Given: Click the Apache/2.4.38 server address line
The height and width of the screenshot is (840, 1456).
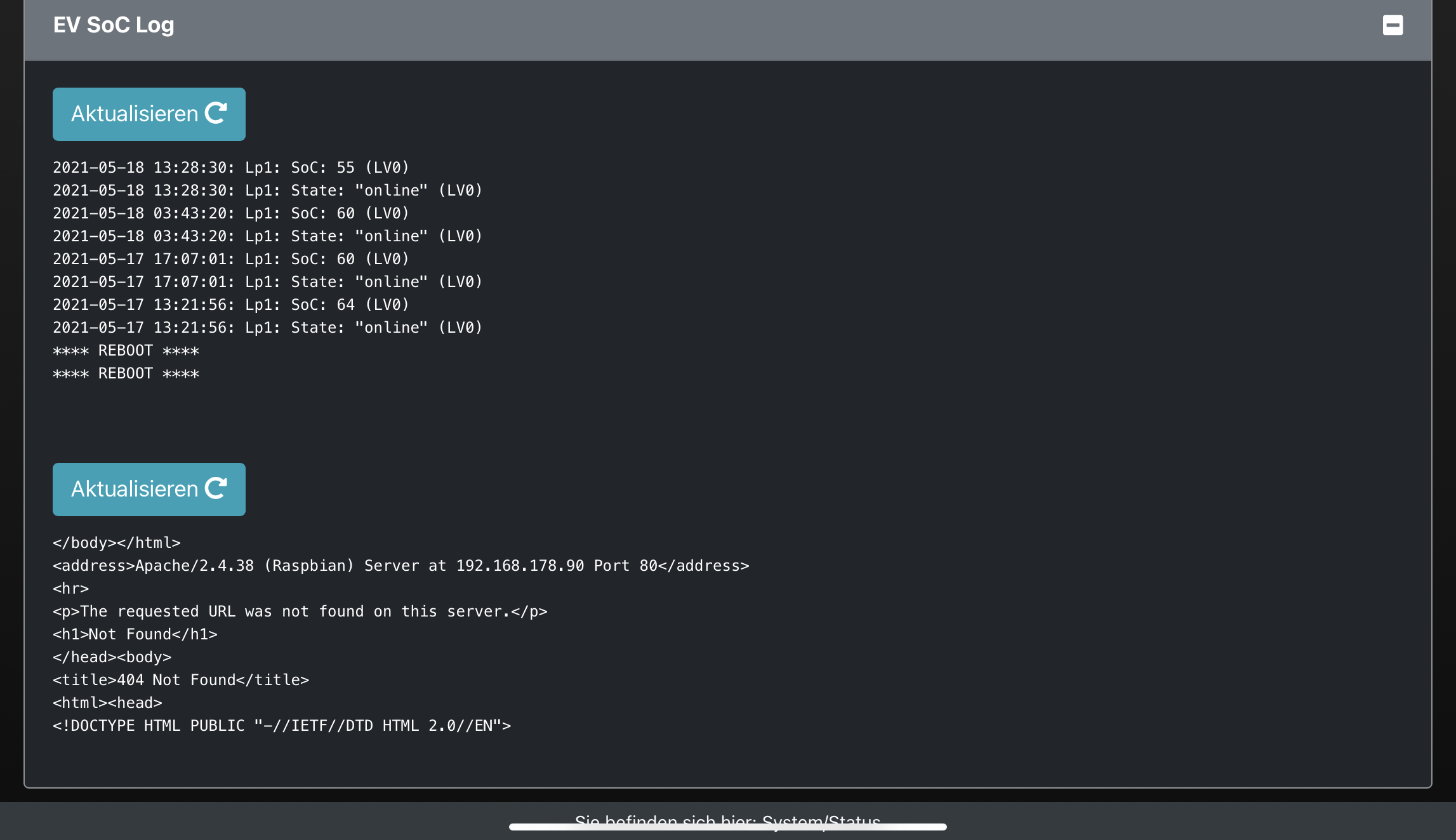Looking at the screenshot, I should click(400, 566).
